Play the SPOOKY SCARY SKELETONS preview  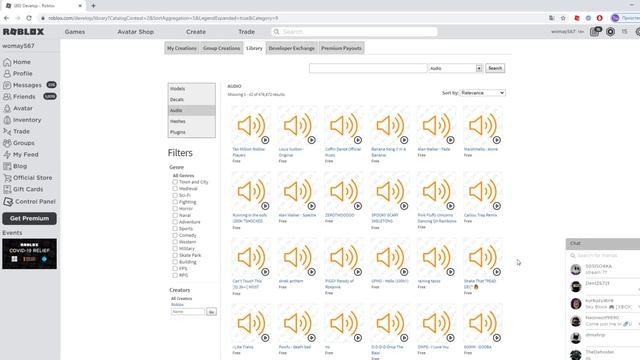click(x=404, y=206)
